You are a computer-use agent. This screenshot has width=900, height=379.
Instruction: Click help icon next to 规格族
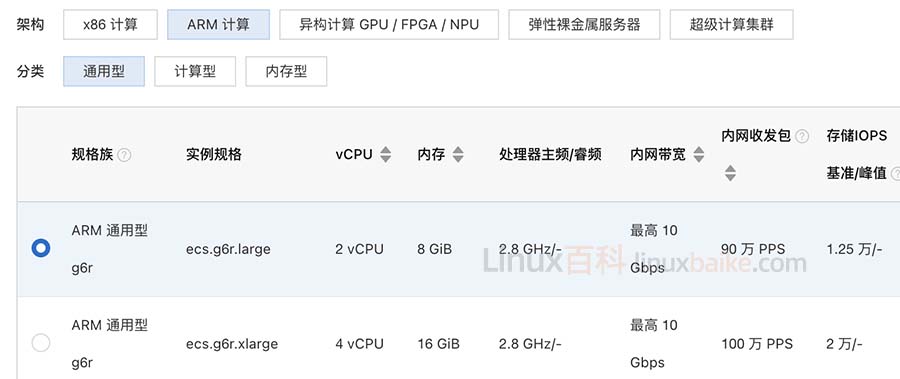(x=124, y=155)
